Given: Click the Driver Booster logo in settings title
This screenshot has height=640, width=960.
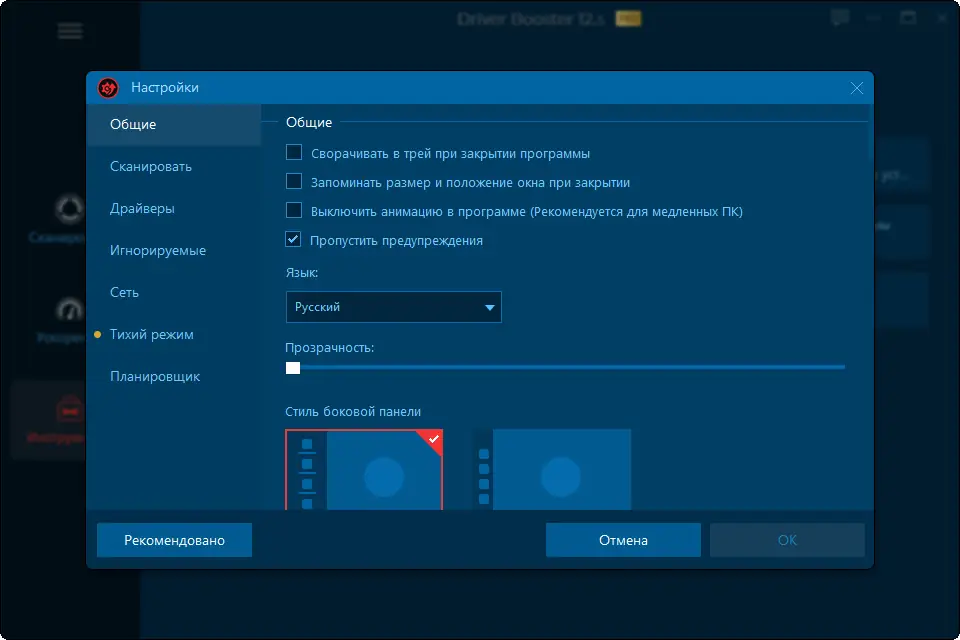Looking at the screenshot, I should 108,88.
